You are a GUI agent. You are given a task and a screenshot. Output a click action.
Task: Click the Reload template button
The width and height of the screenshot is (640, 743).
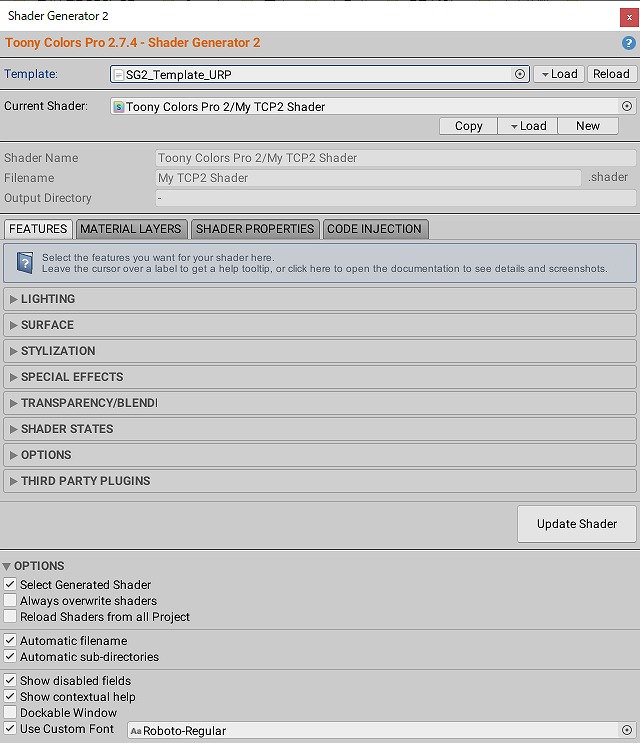tap(612, 74)
